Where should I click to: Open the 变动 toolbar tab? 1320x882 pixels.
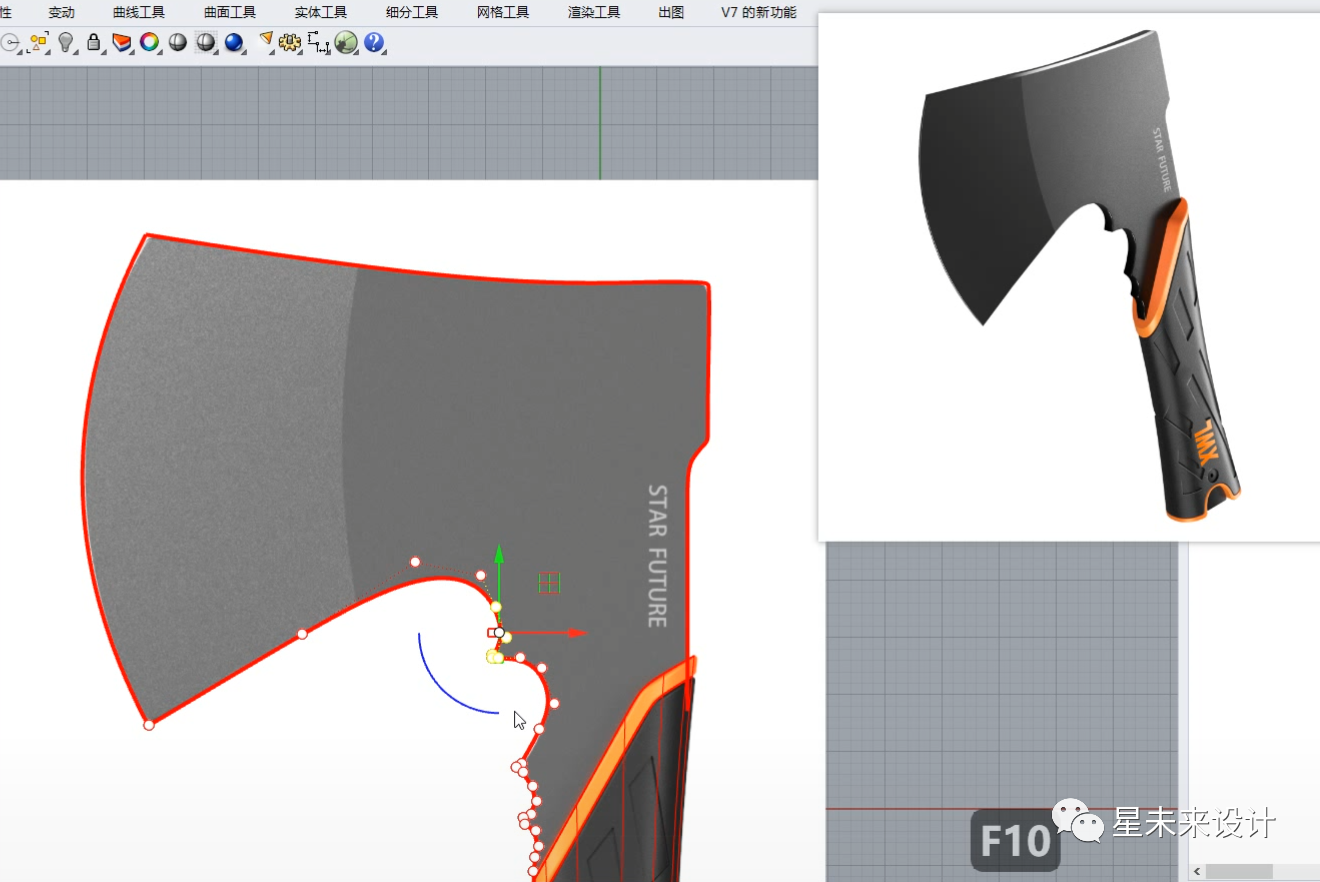[x=61, y=12]
